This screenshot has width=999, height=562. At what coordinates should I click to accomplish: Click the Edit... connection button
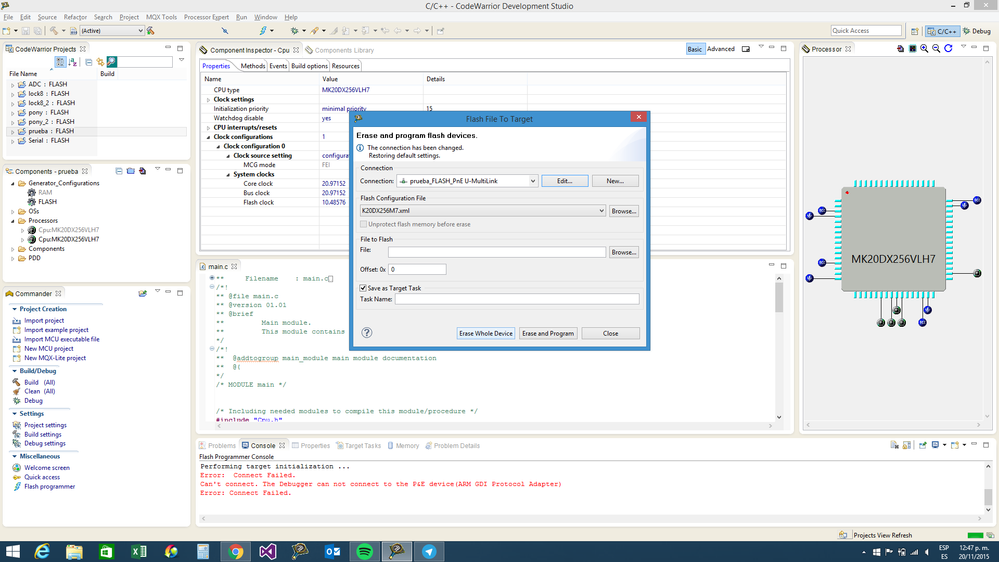point(564,181)
